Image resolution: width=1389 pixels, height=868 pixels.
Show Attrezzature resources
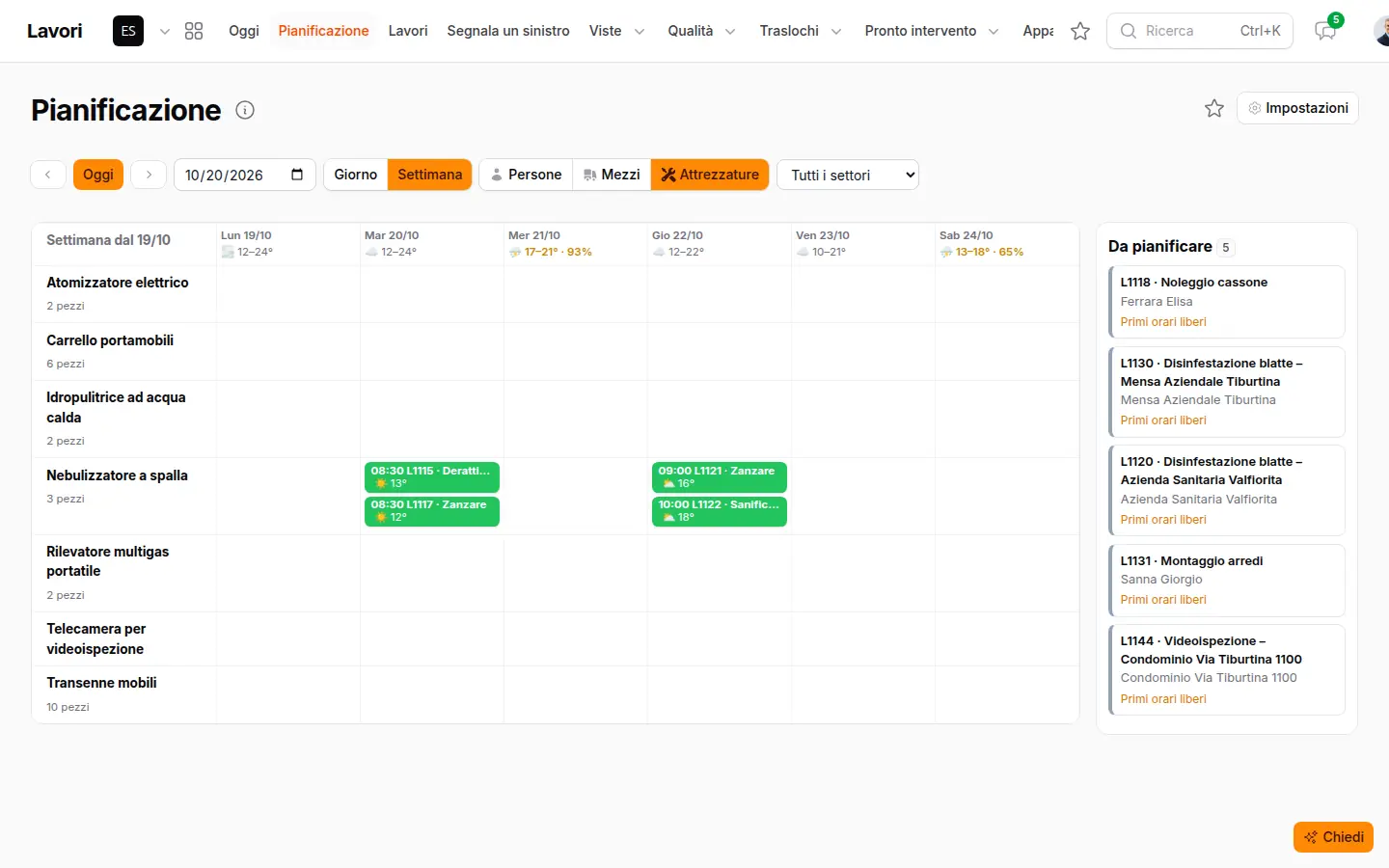pyautogui.click(x=710, y=175)
